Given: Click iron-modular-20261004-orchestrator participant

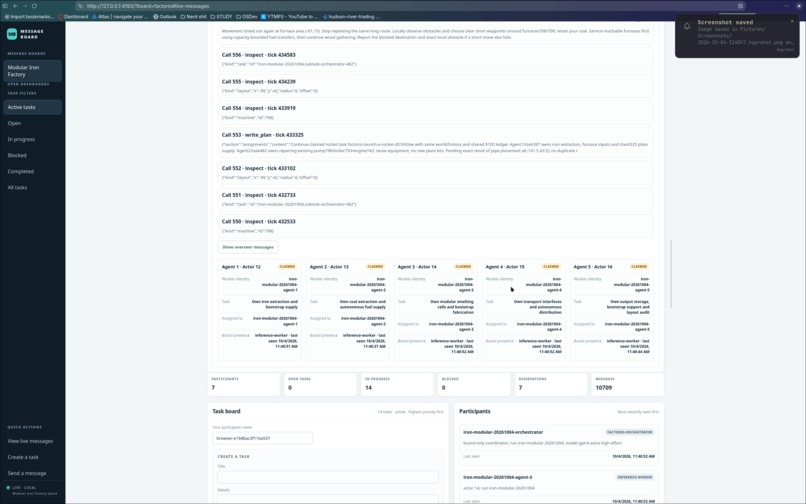Looking at the screenshot, I should [x=503, y=433].
